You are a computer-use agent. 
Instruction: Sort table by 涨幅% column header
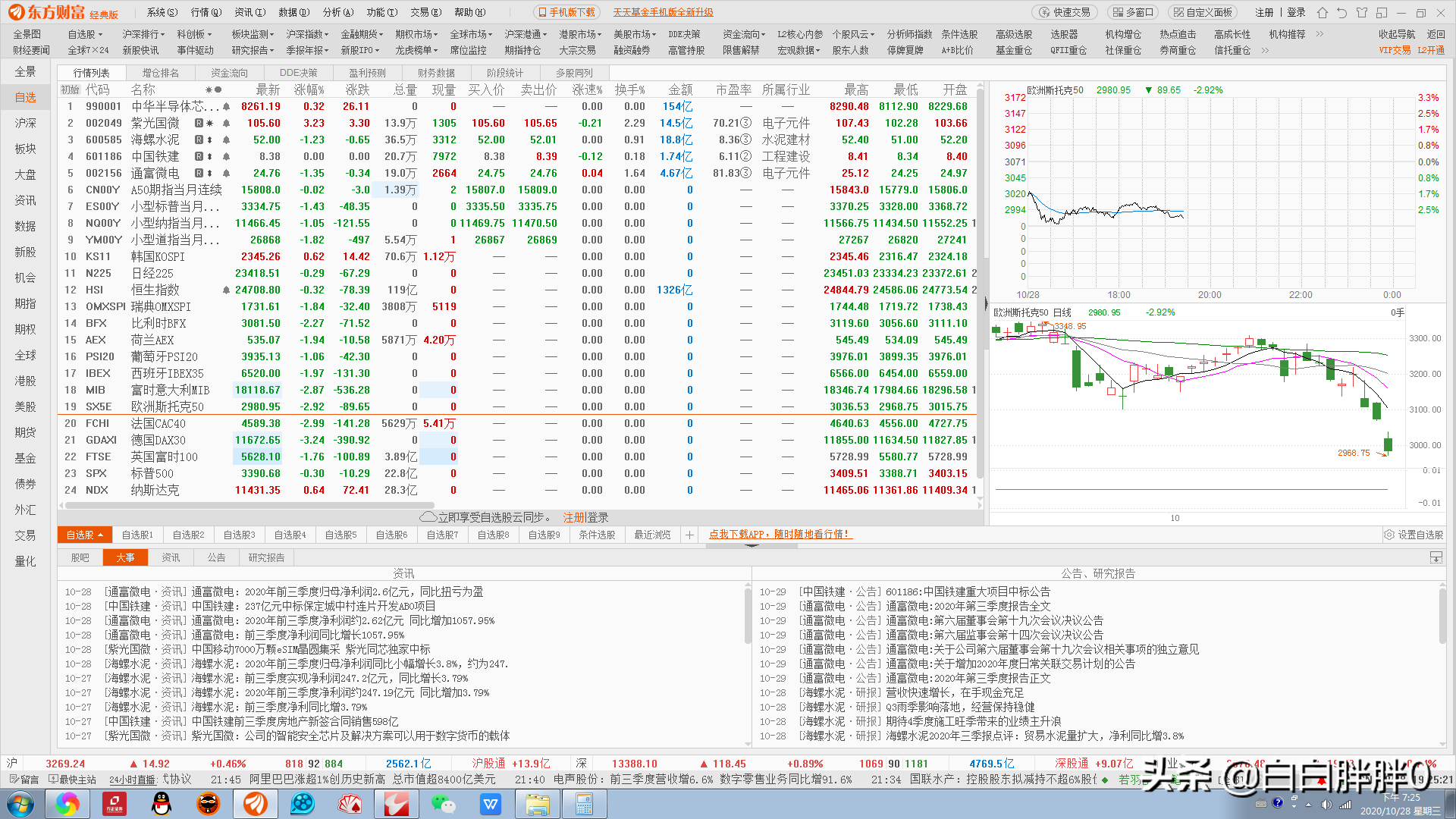(309, 89)
